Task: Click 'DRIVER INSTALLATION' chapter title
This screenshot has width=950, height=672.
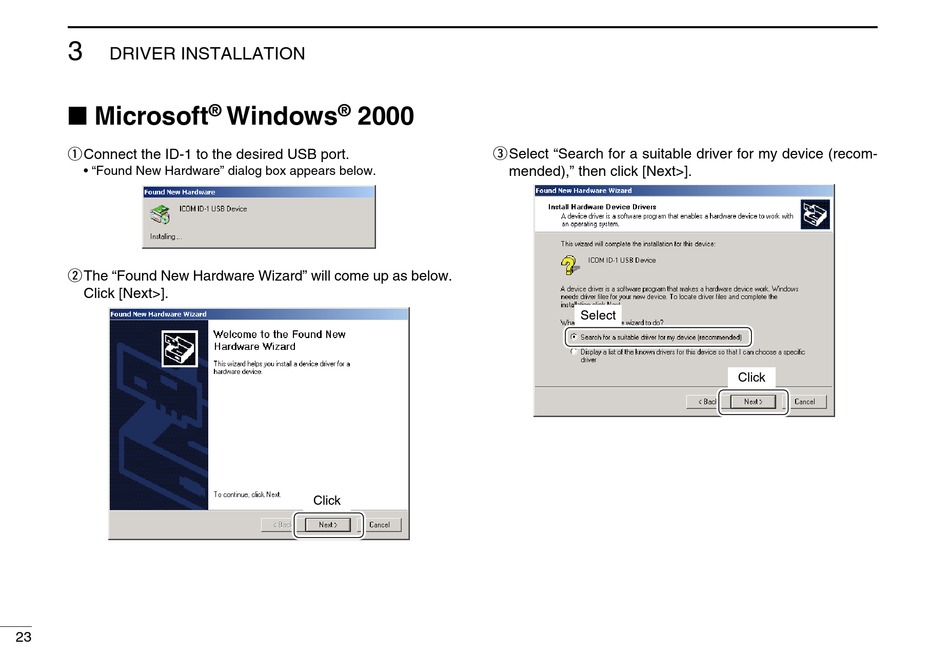Action: pyautogui.click(x=207, y=53)
